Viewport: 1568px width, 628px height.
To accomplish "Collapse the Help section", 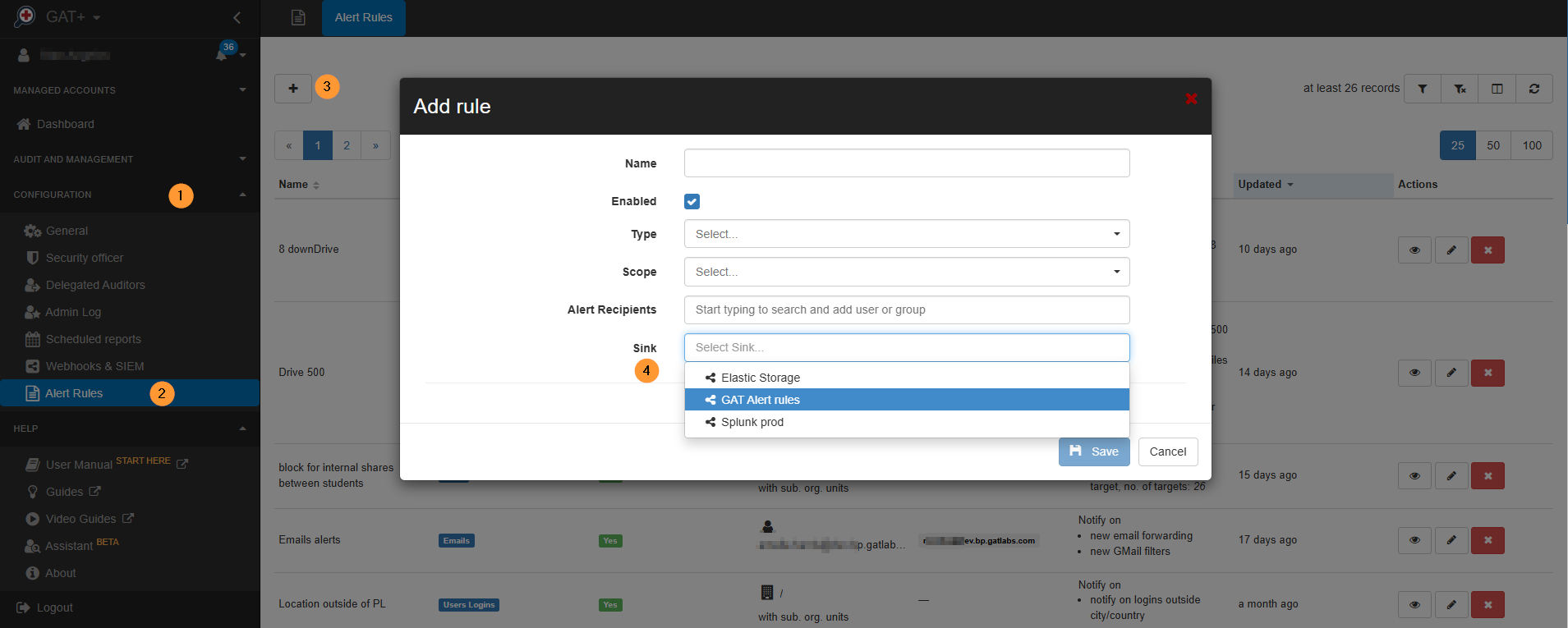I will [130, 429].
